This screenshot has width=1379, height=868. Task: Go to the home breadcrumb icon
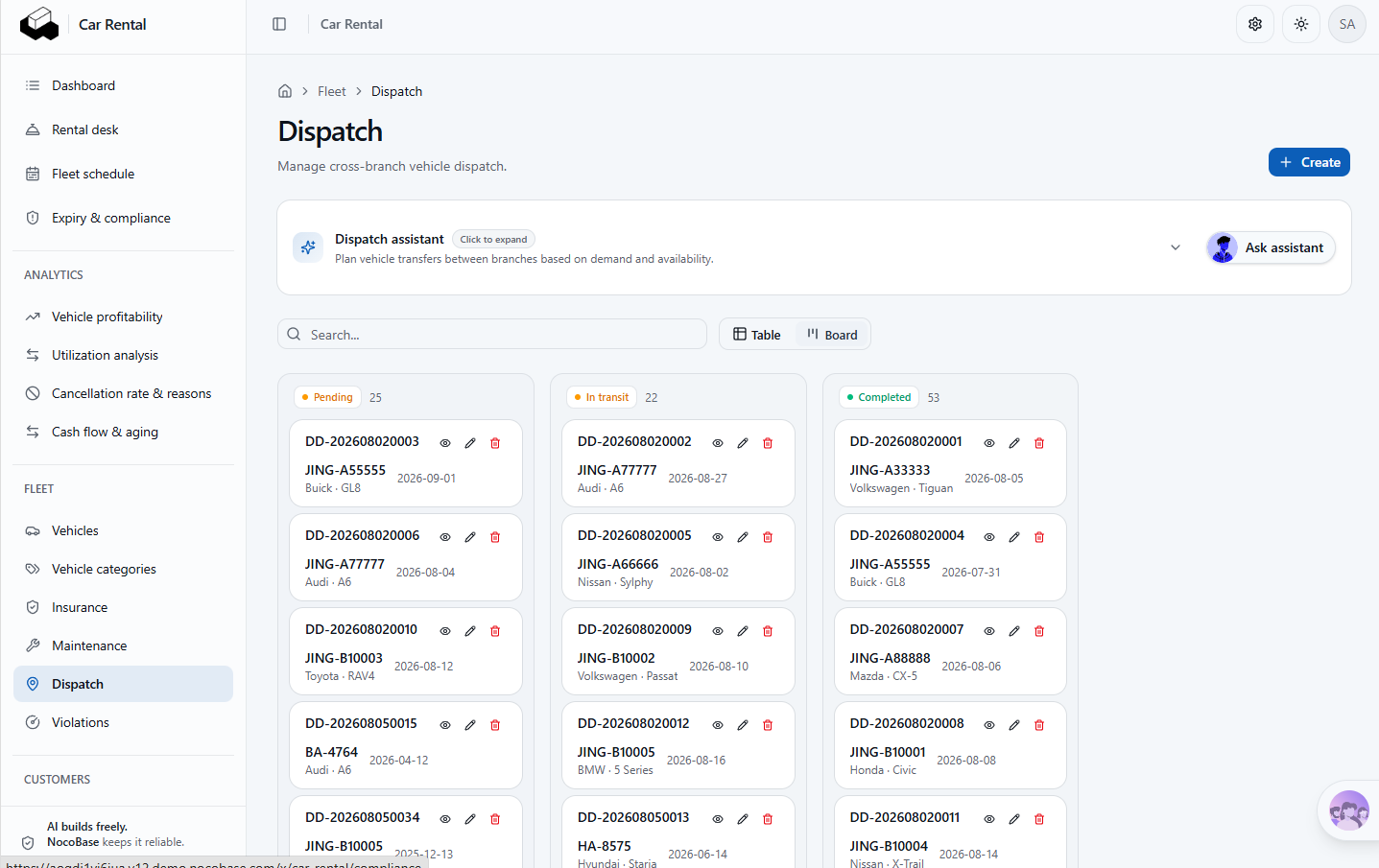tap(285, 91)
